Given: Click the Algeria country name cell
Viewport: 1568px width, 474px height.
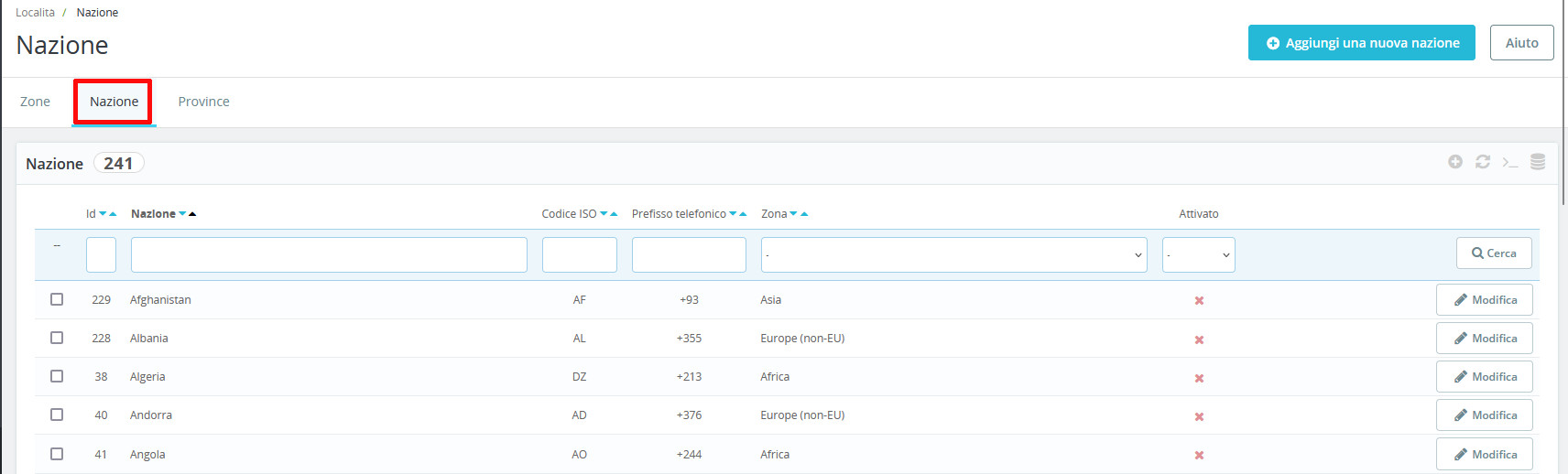Looking at the screenshot, I should coord(147,377).
